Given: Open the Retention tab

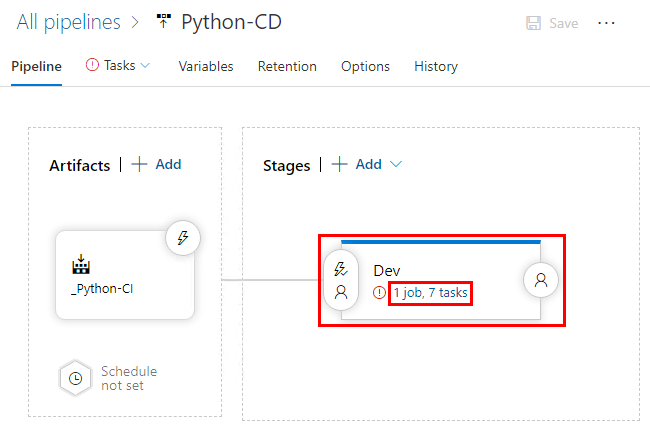Looking at the screenshot, I should coord(287,66).
